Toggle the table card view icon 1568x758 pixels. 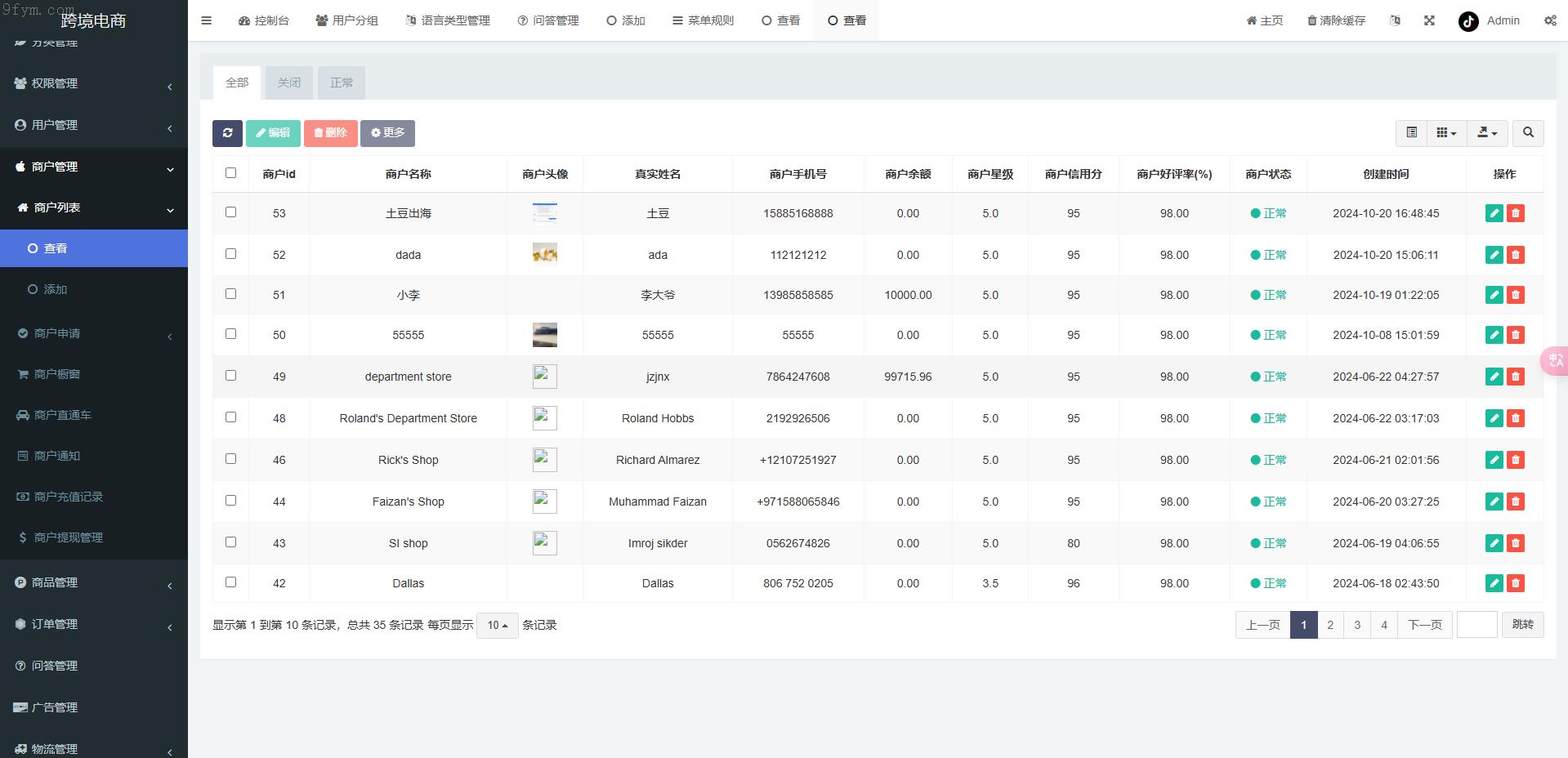[x=1411, y=133]
